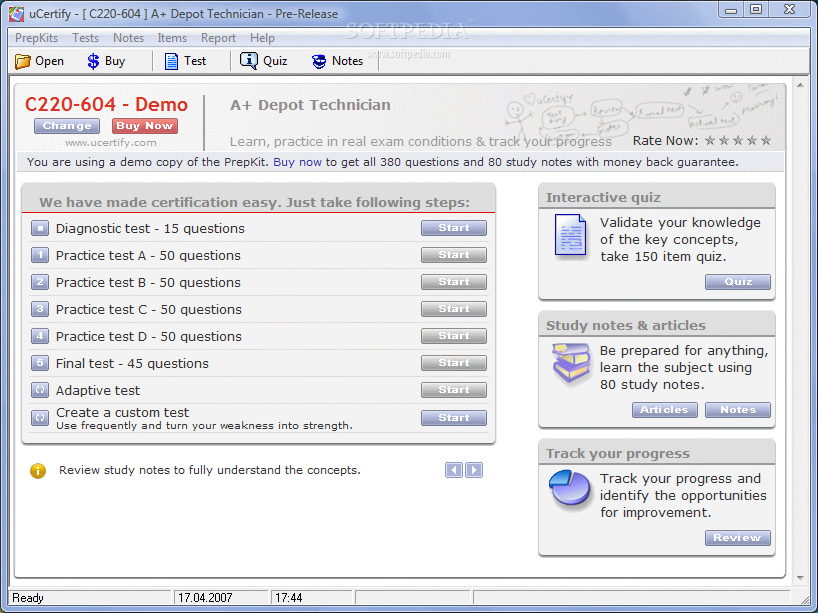This screenshot has width=818, height=613.
Task: Click the number 1 icon for Practice test A
Action: (x=40, y=255)
